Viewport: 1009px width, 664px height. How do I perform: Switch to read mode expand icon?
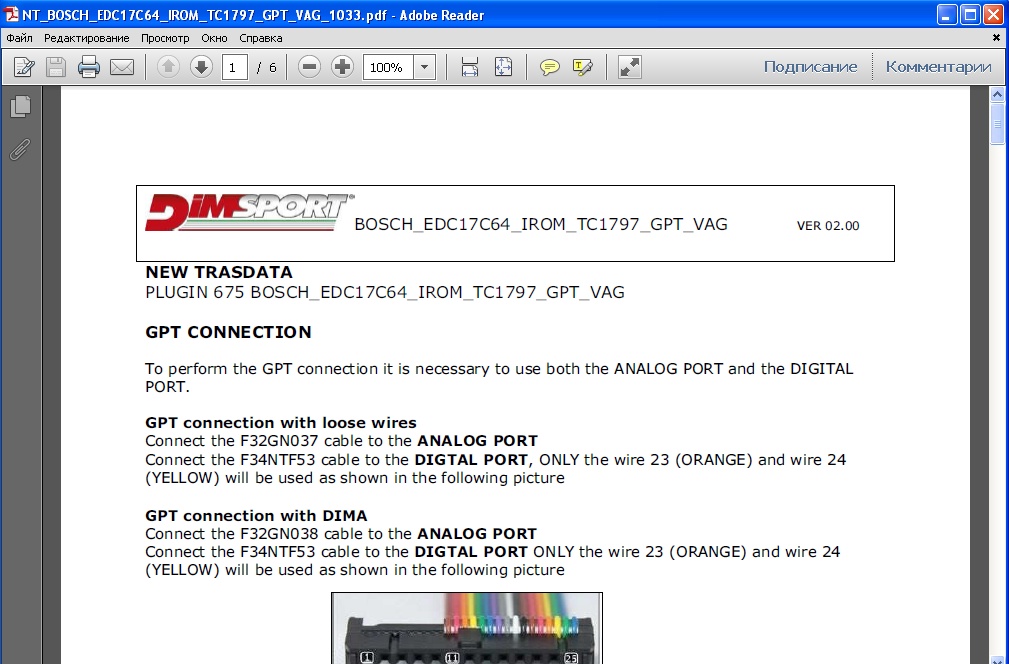[629, 67]
